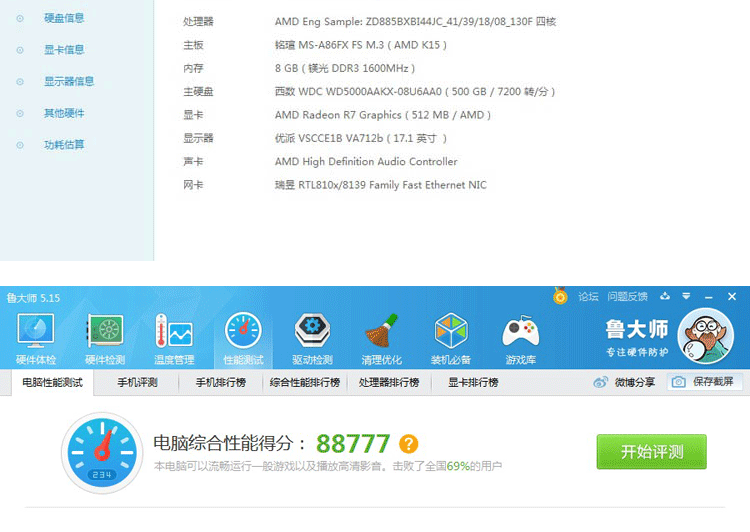Click the 69% user ranking text
This screenshot has width=750, height=532.
point(458,466)
